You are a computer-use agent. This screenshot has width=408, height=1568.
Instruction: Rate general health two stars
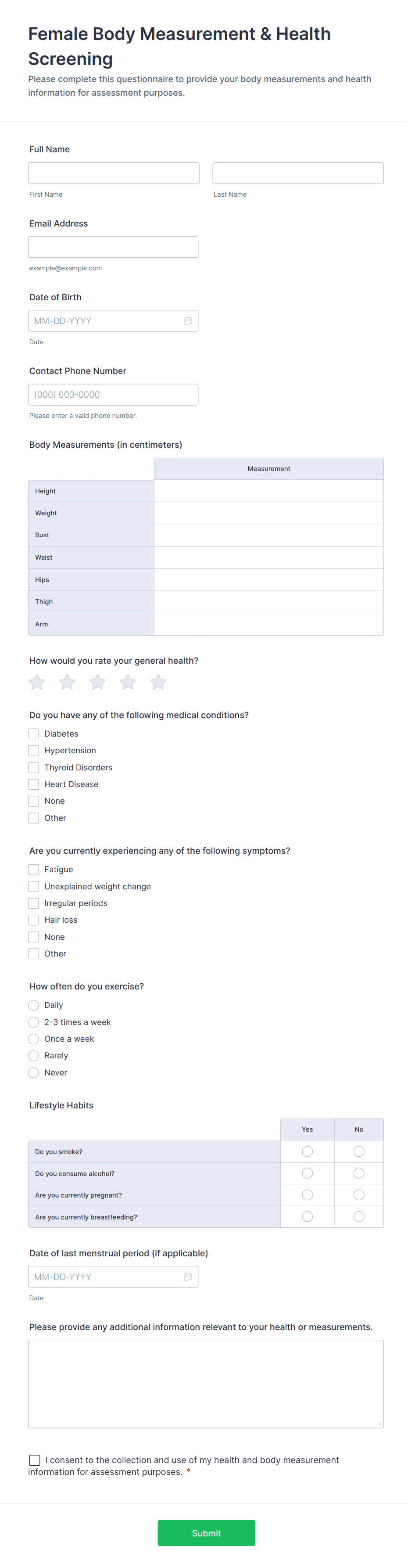tap(67, 682)
